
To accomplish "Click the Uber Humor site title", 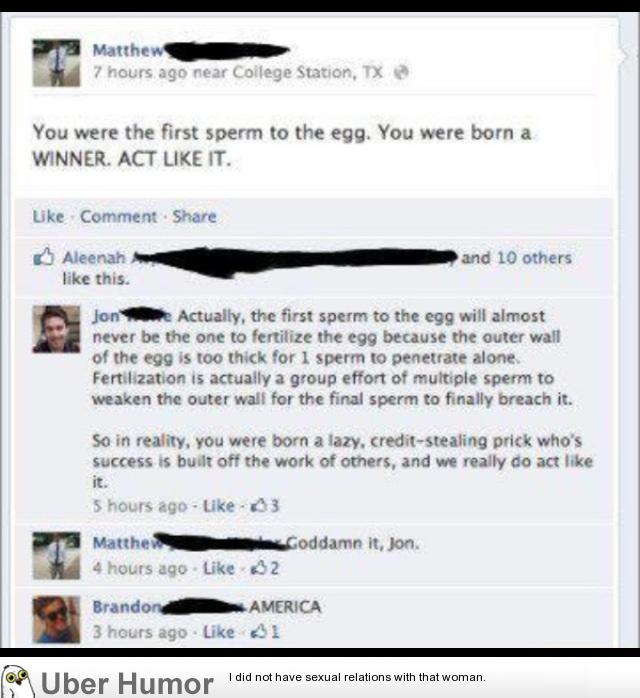I will [x=127, y=683].
